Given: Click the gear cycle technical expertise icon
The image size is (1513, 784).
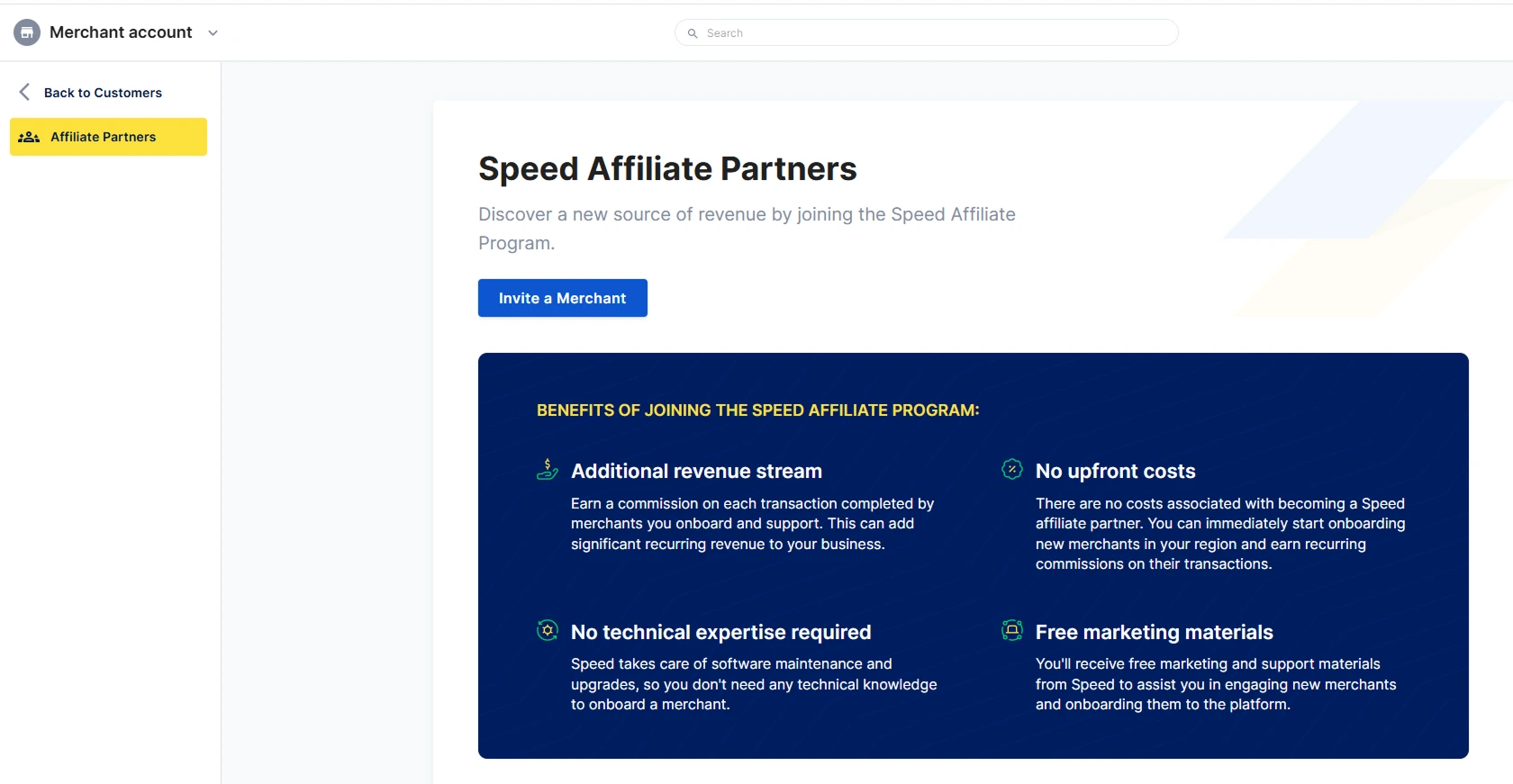Looking at the screenshot, I should click(548, 630).
